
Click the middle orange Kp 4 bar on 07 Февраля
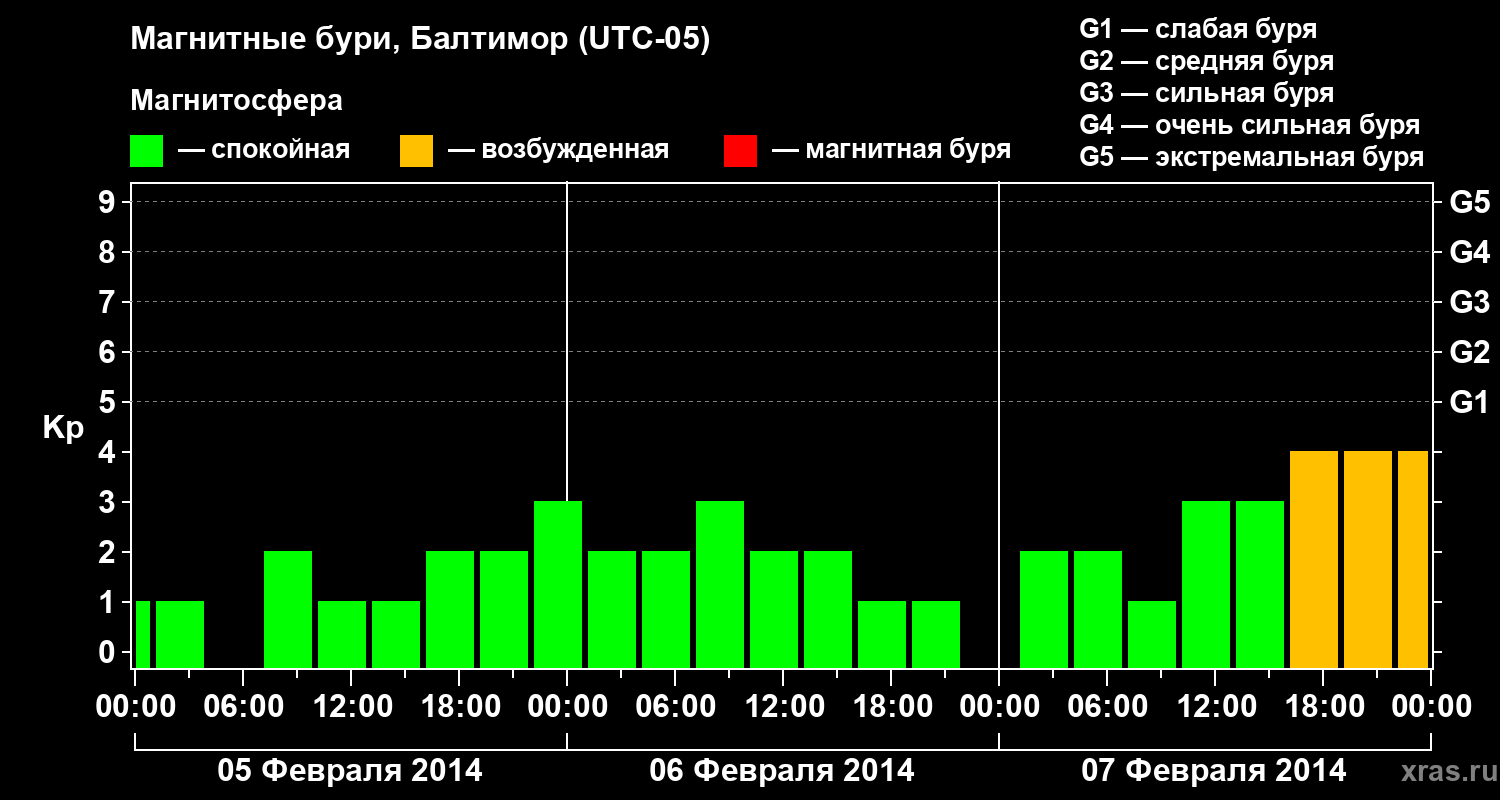(x=1368, y=560)
